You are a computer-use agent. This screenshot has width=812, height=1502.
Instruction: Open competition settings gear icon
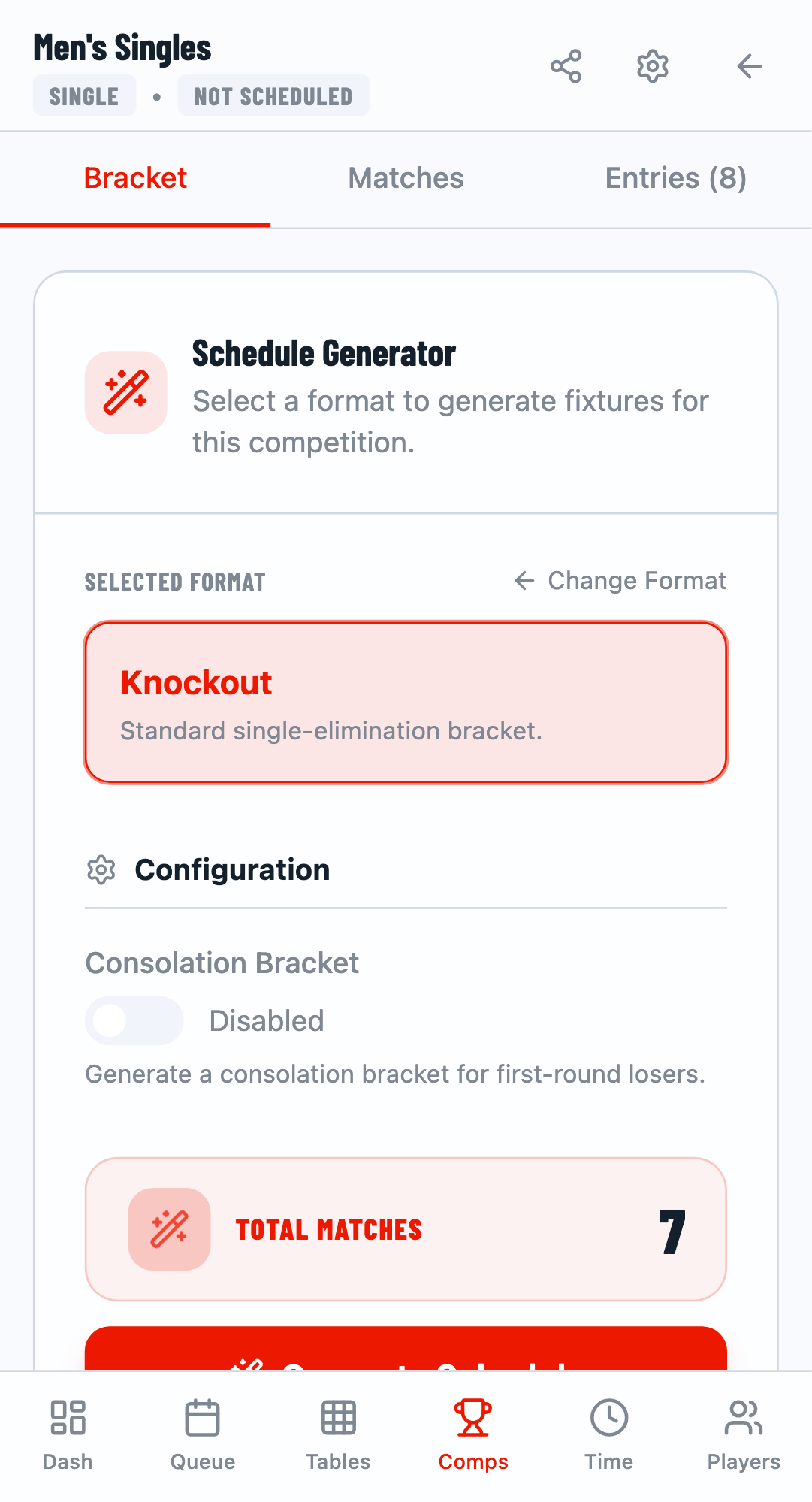[652, 67]
